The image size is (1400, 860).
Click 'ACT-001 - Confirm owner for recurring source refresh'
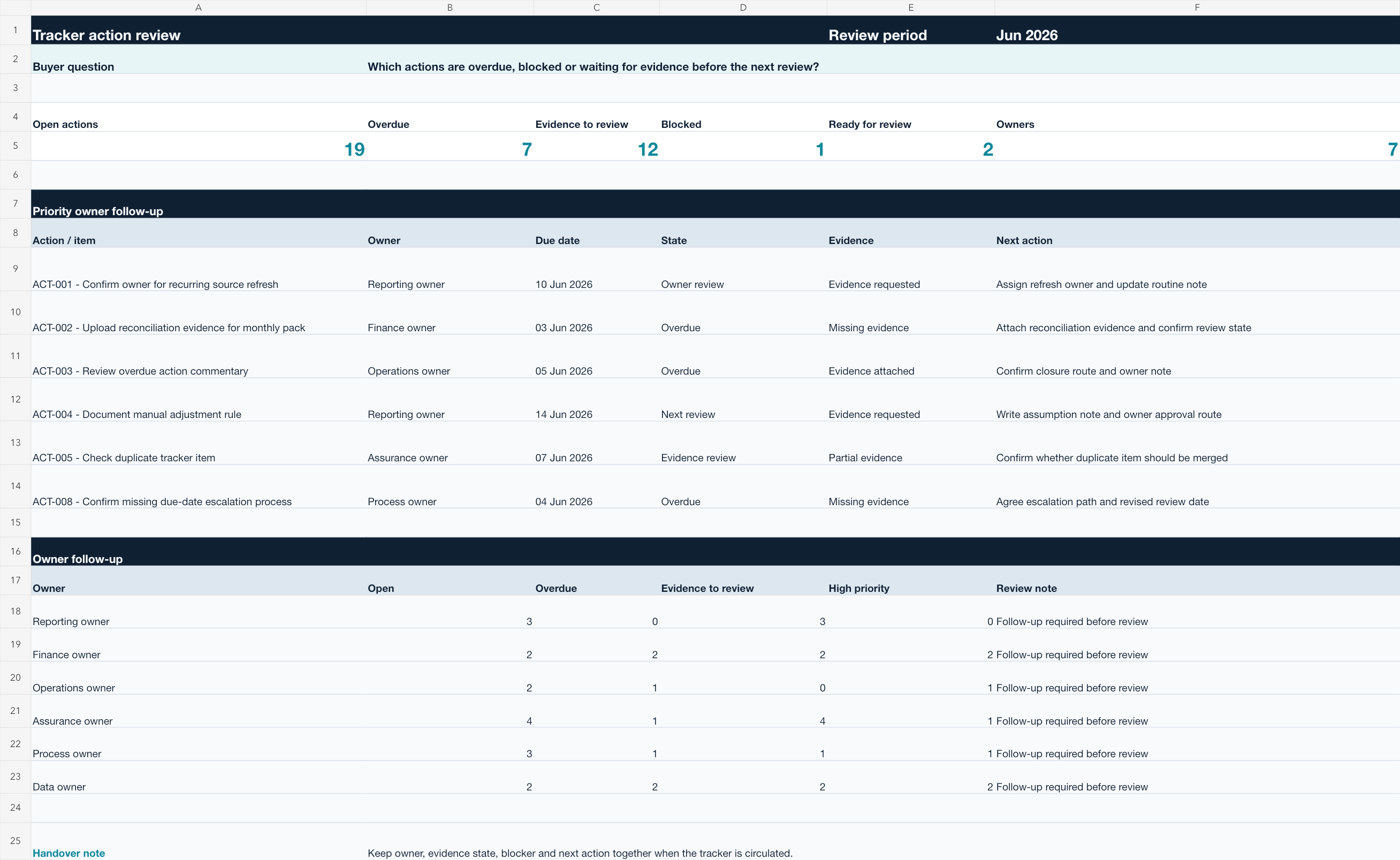(x=155, y=284)
